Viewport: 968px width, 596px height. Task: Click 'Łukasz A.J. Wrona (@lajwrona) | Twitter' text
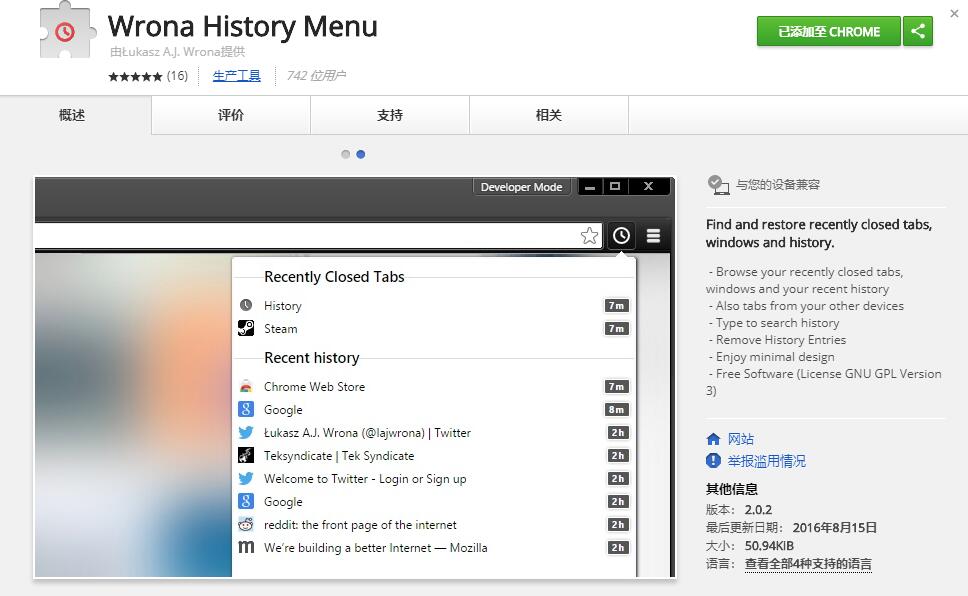tap(367, 433)
